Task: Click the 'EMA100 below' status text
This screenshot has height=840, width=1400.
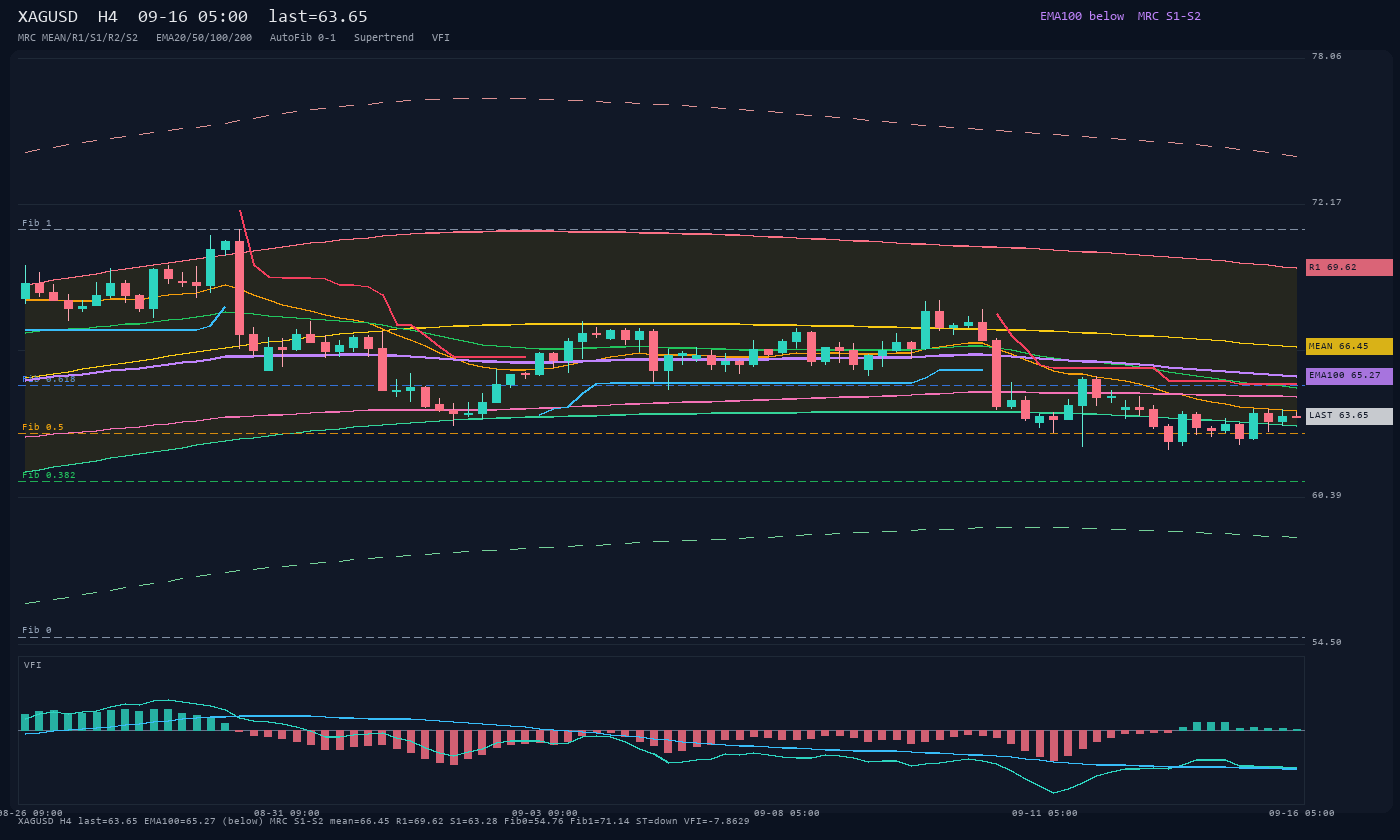Action: [x=1082, y=16]
